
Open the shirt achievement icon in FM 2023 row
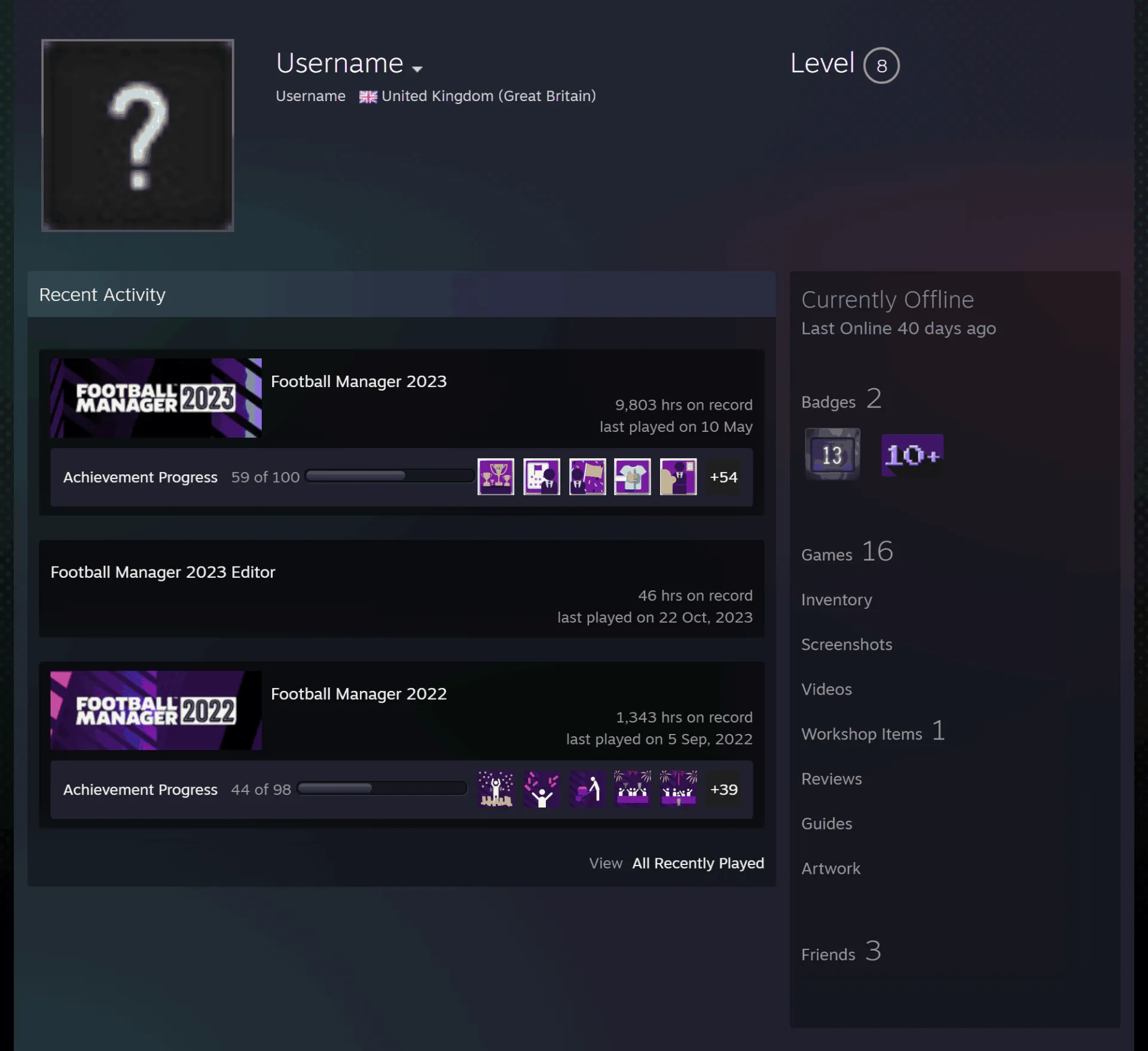633,477
